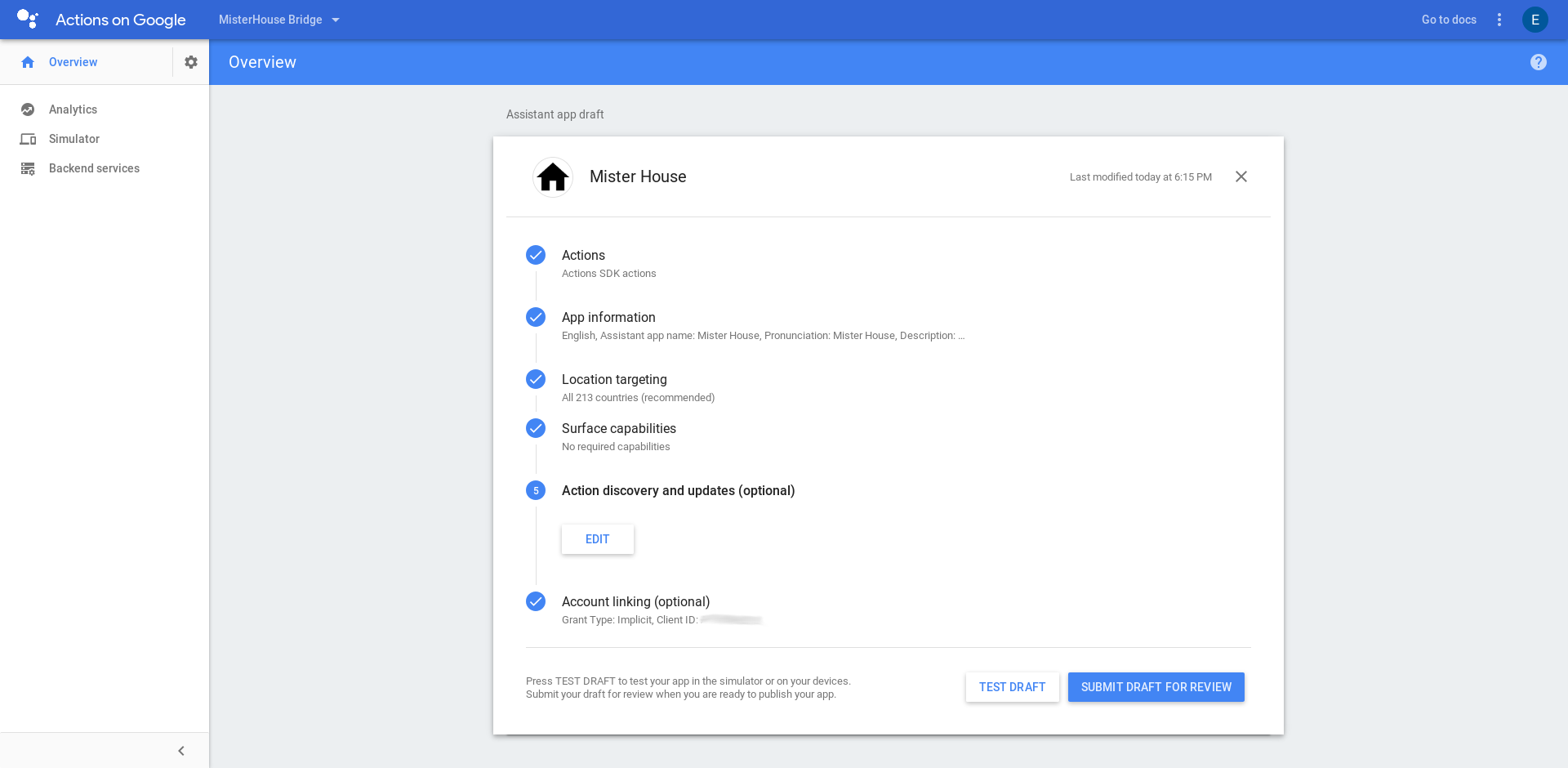Click the App information step checkmark
The height and width of the screenshot is (768, 1568).
536,317
